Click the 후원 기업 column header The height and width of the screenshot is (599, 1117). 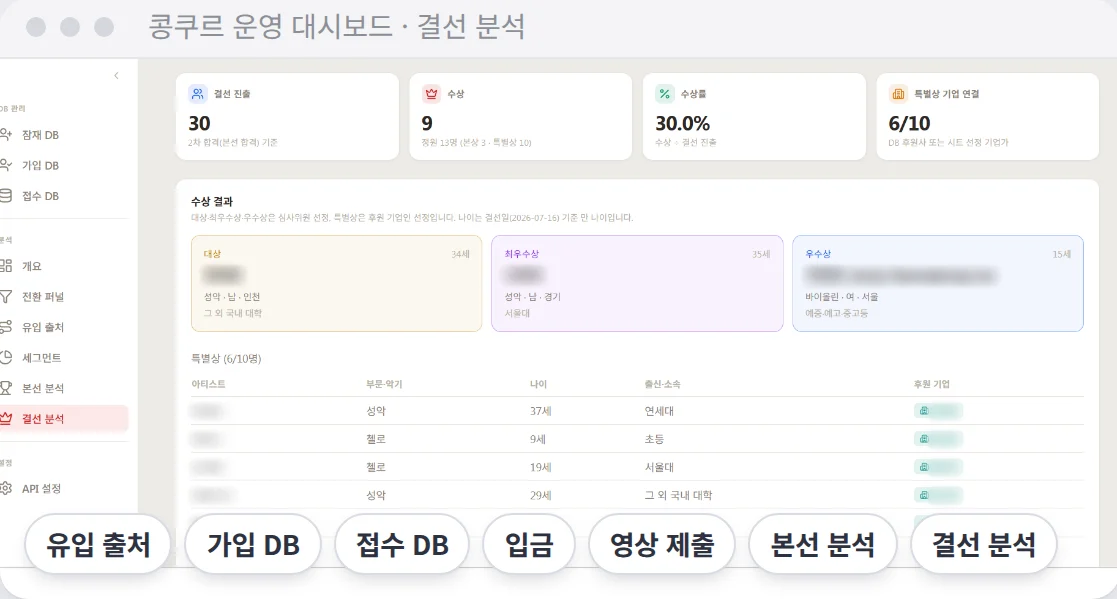tap(932, 384)
